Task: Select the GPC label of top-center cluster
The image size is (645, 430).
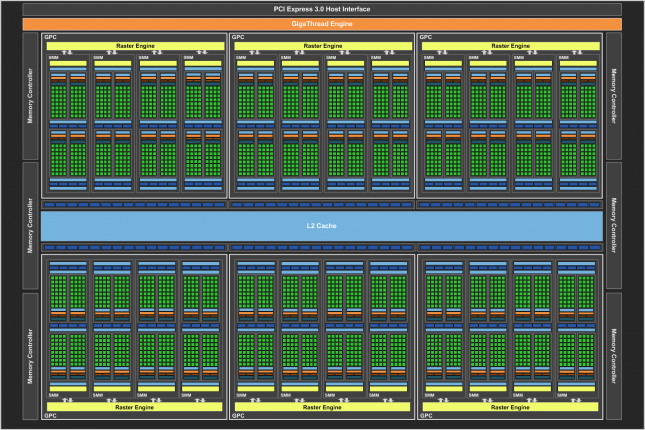Action: [x=238, y=37]
